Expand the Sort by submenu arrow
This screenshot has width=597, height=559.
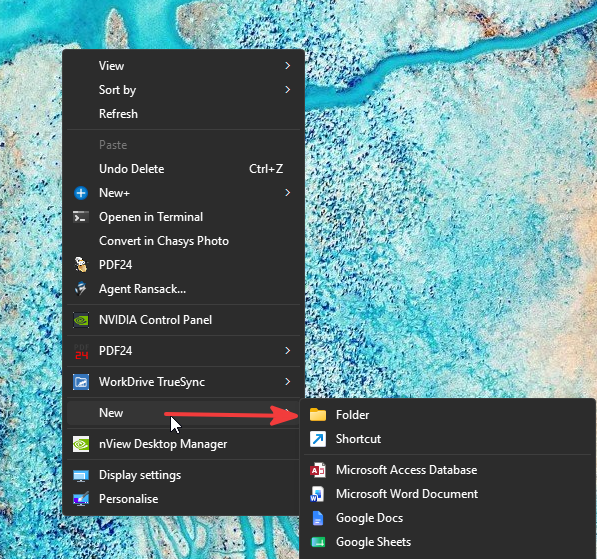pyautogui.click(x=287, y=90)
